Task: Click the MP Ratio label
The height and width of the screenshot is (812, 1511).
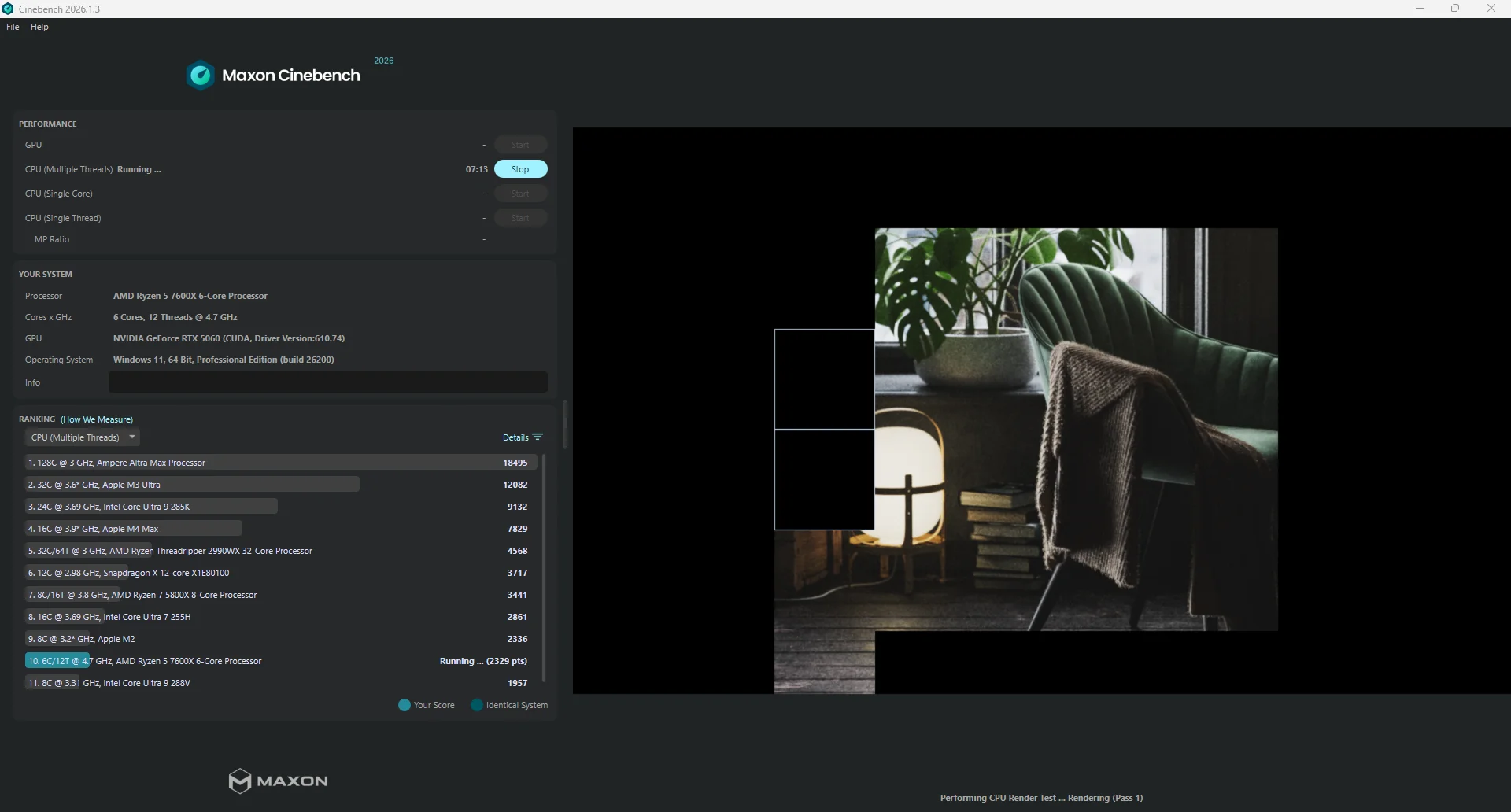Action: [52, 239]
